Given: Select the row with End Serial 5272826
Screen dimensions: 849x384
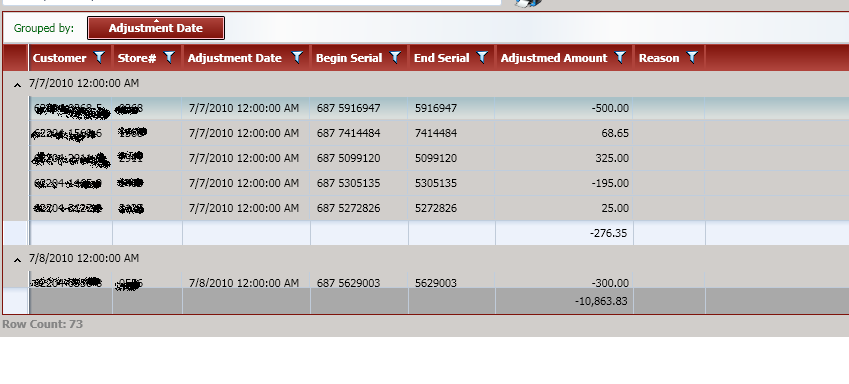Looking at the screenshot, I should click(x=439, y=208).
